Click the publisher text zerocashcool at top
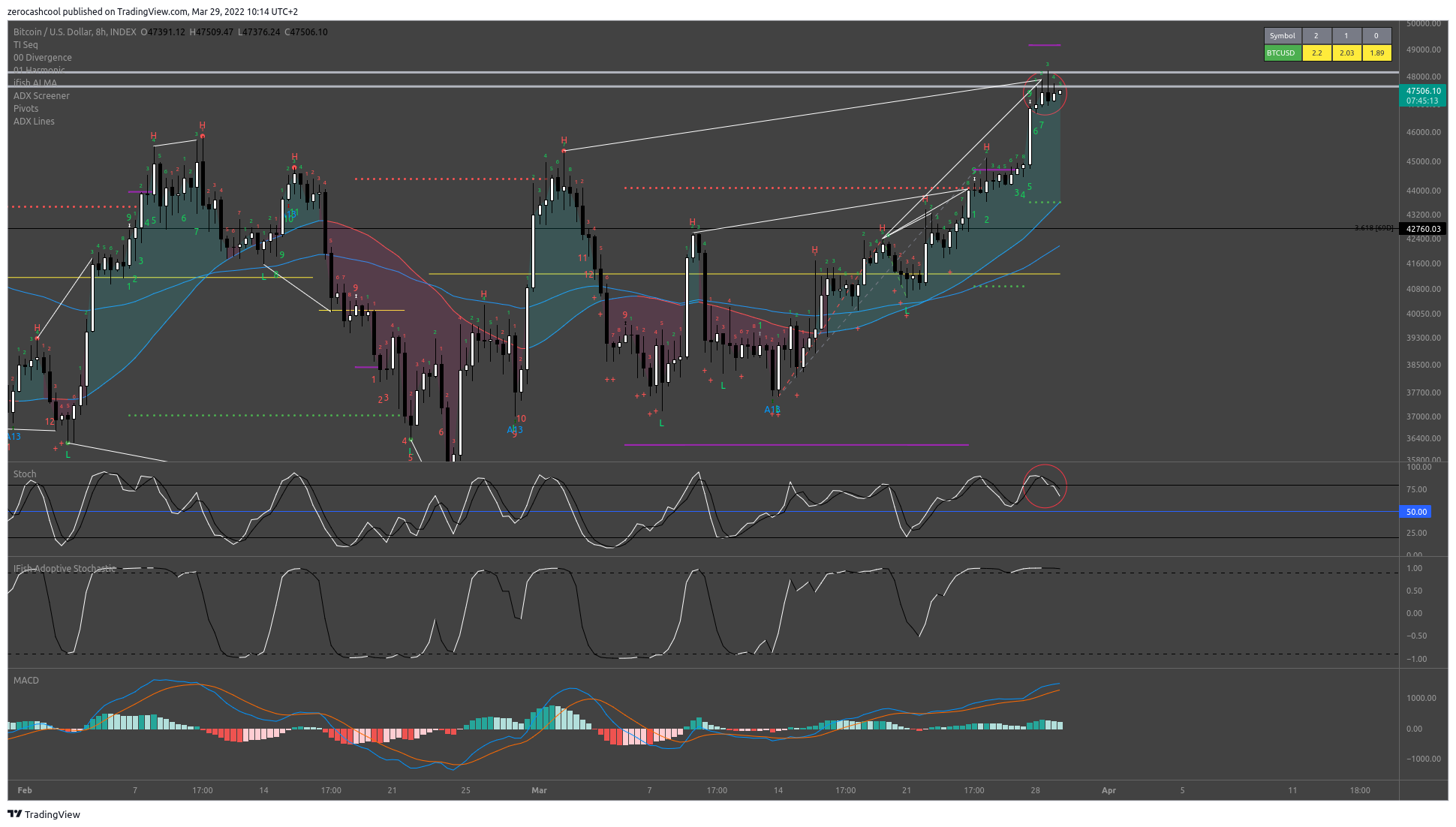 coord(33,12)
